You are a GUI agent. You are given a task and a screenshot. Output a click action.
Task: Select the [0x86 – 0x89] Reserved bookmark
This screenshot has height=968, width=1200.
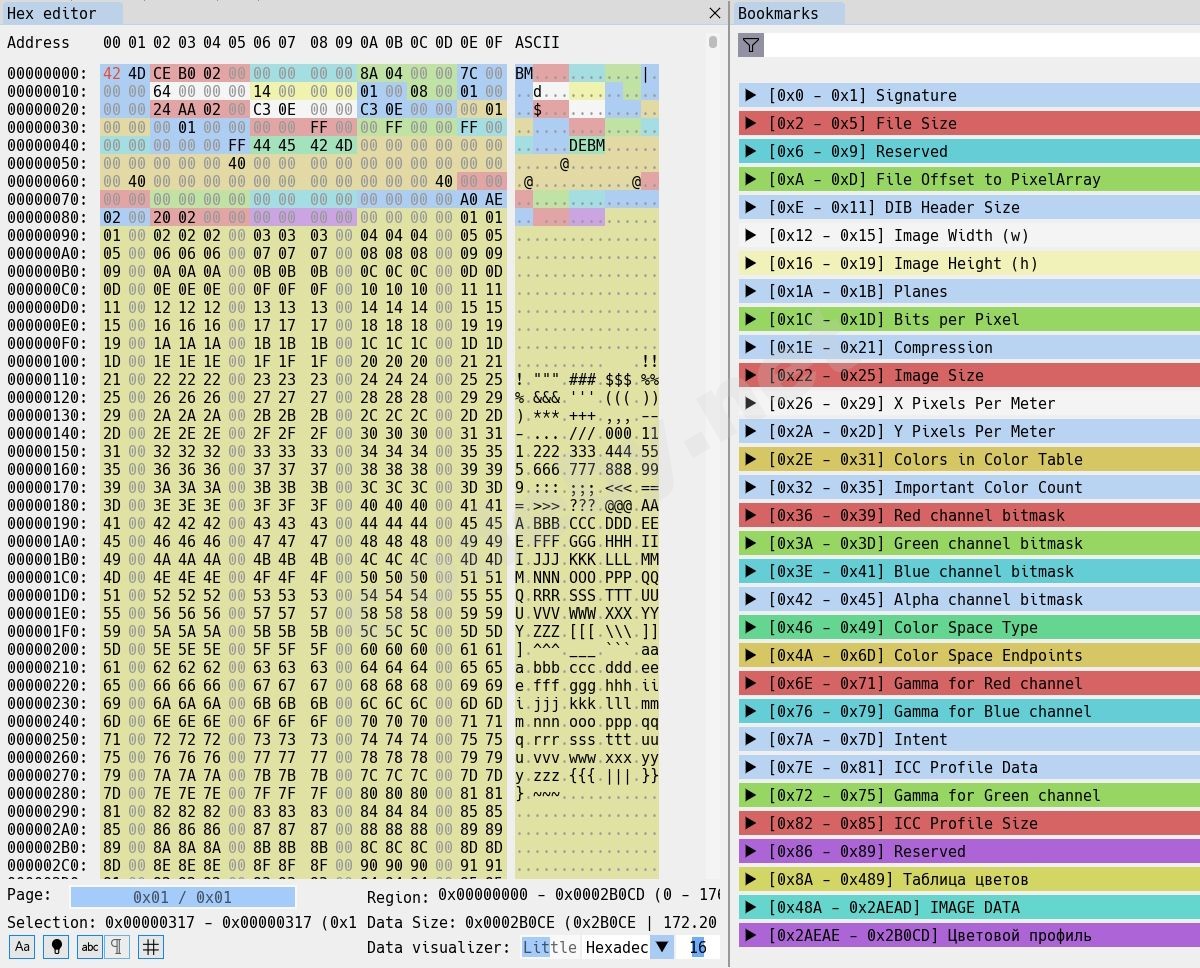click(x=969, y=851)
